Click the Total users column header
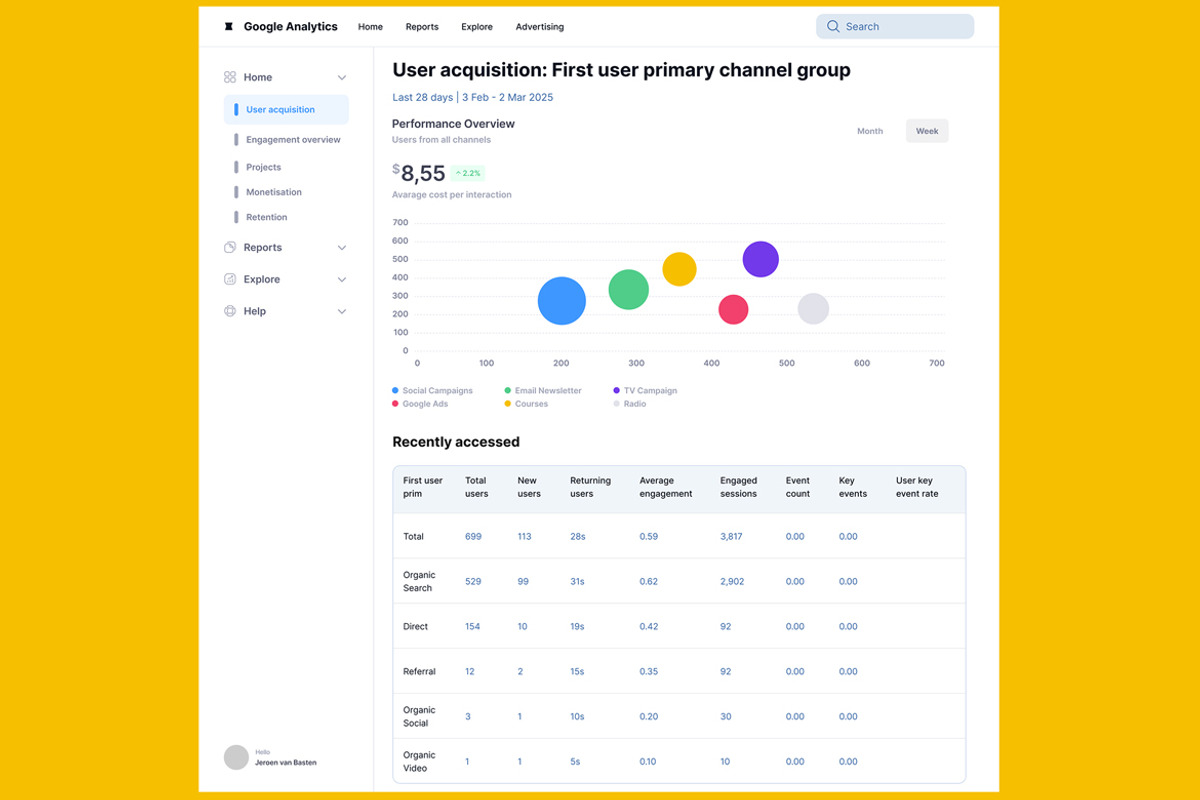1200x800 pixels. pyautogui.click(x=477, y=487)
